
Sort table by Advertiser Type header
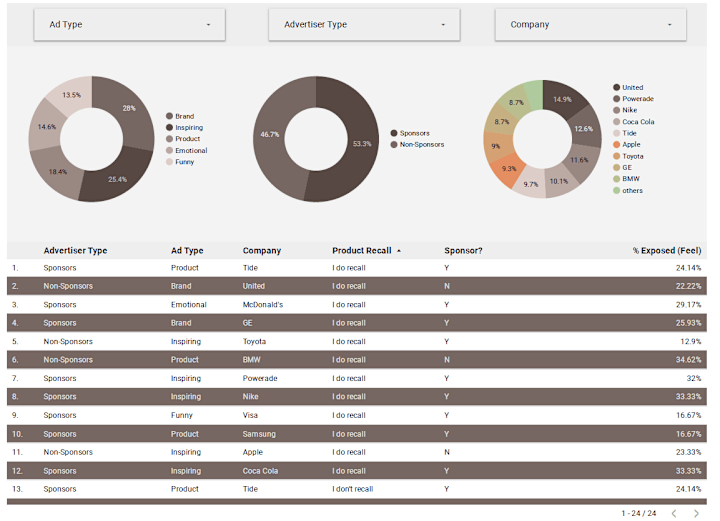(x=75, y=251)
